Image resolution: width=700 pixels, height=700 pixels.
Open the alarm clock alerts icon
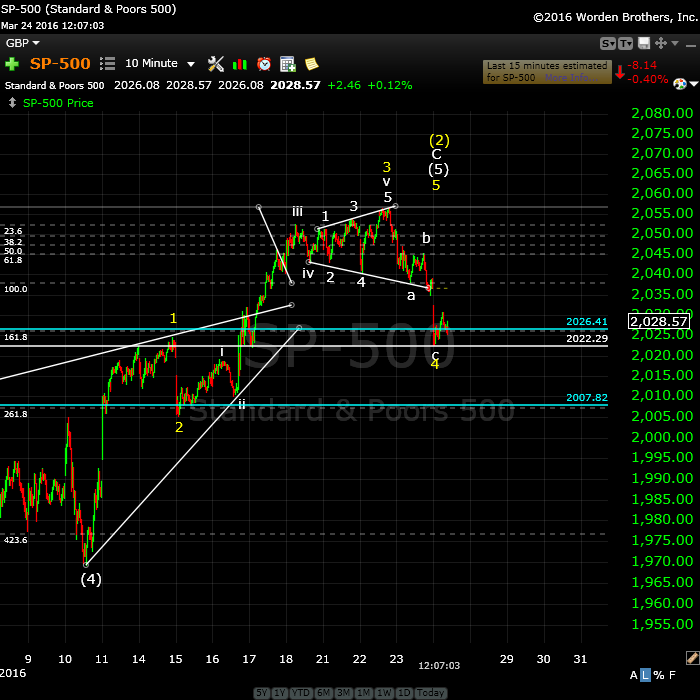(264, 64)
